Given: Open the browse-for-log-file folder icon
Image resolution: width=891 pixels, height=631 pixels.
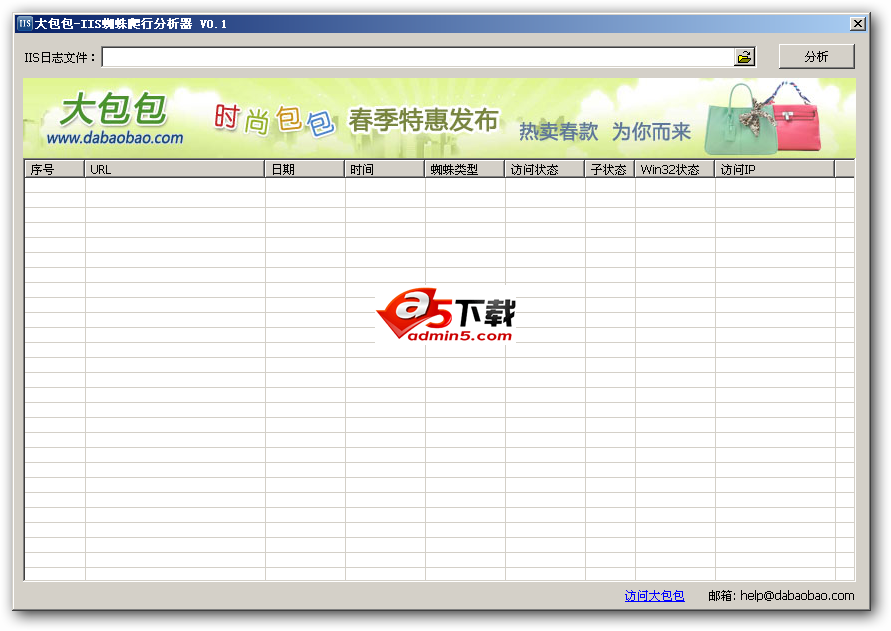Looking at the screenshot, I should (x=744, y=57).
